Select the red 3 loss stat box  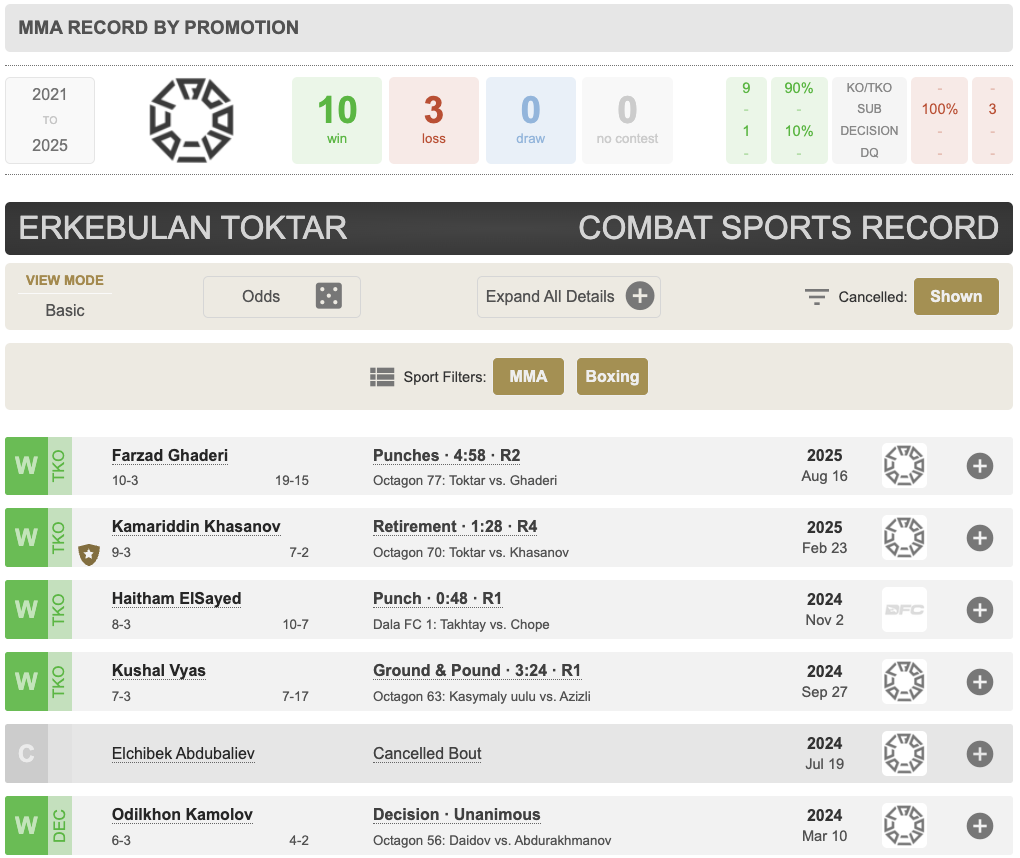click(433, 120)
